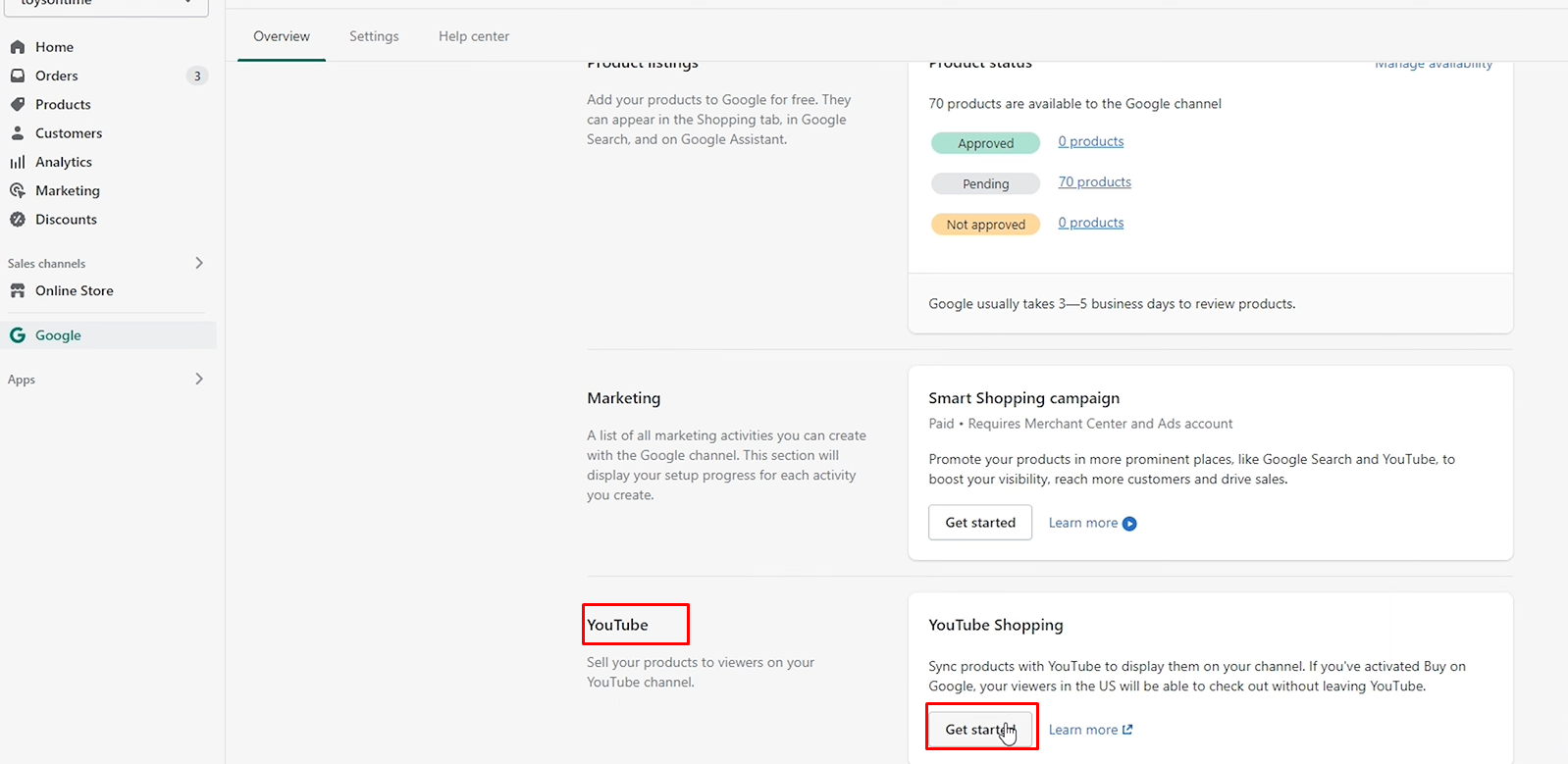Click the Online Store storefront icon
1568x764 pixels.
coord(18,291)
